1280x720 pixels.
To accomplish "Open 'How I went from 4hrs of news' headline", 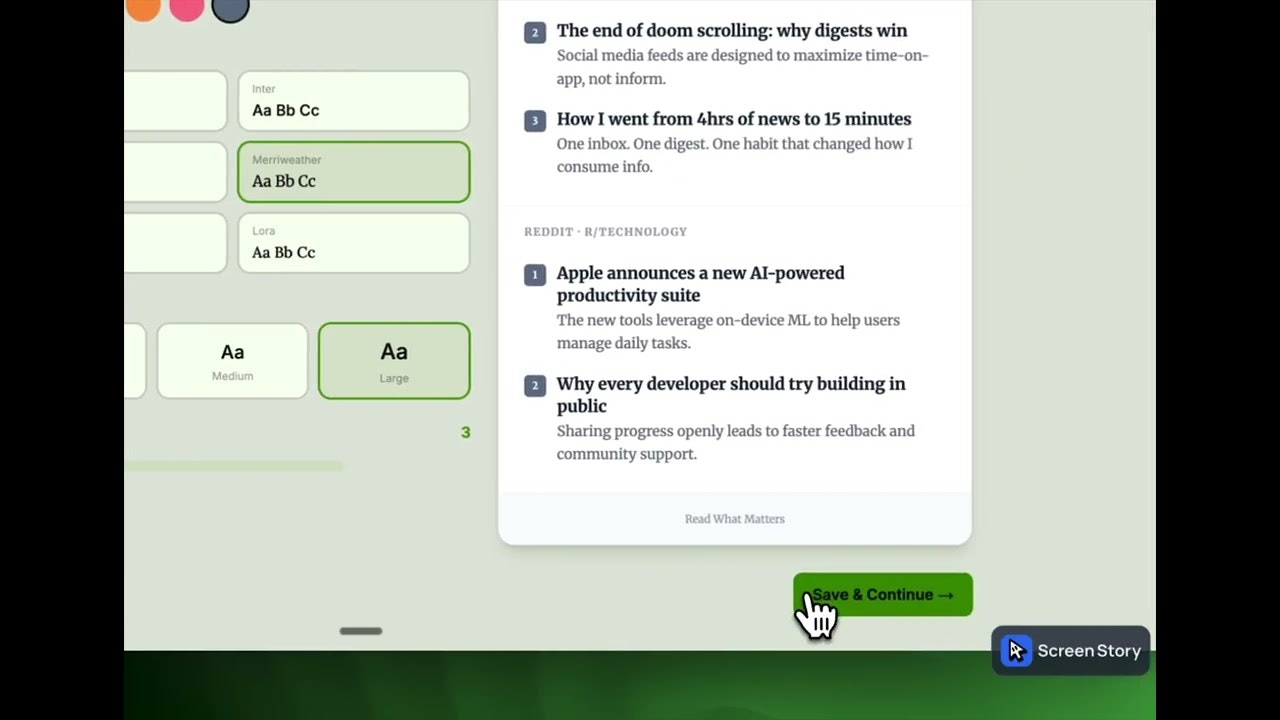I will point(734,119).
